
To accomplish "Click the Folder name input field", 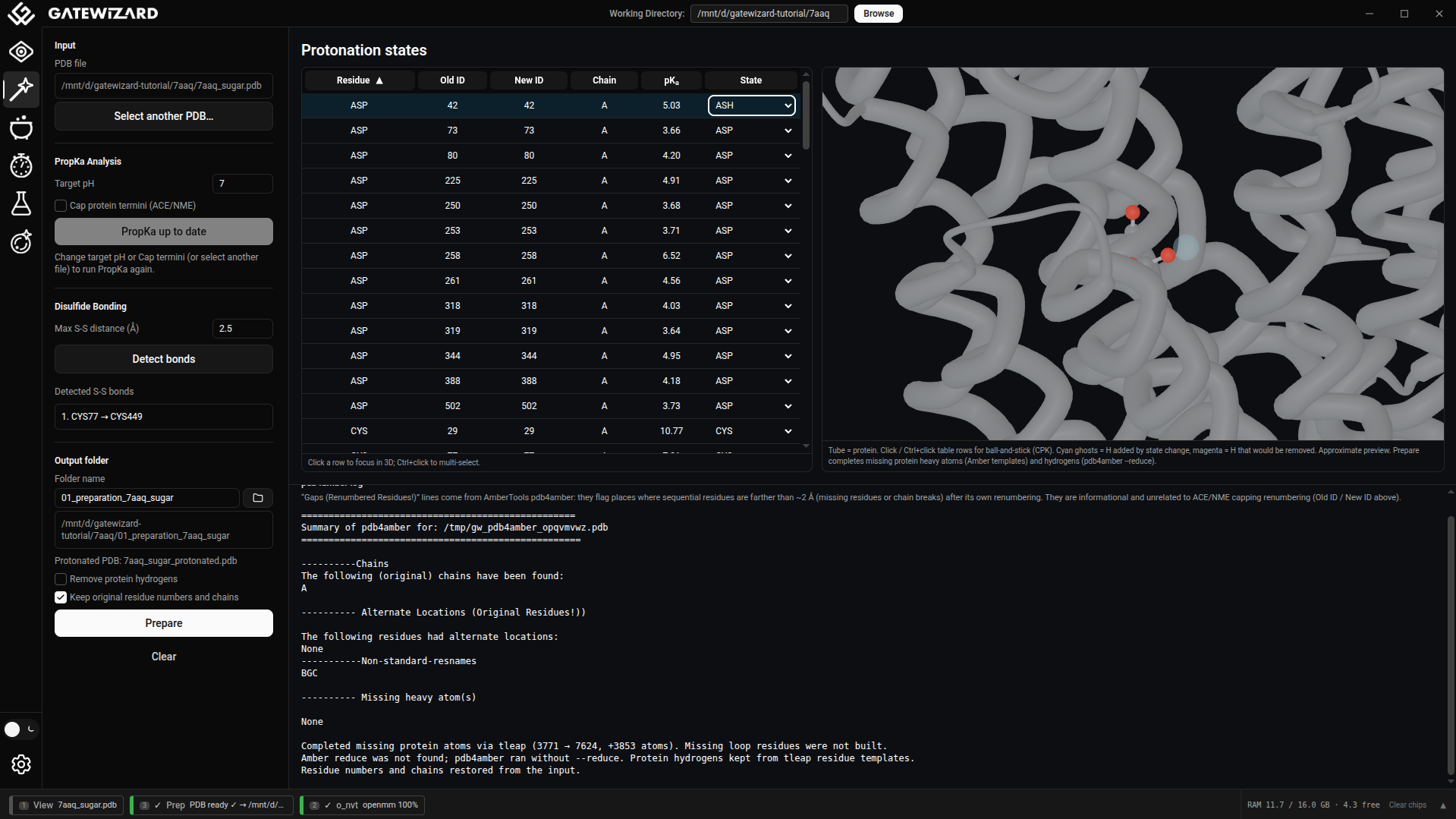I will [x=147, y=498].
